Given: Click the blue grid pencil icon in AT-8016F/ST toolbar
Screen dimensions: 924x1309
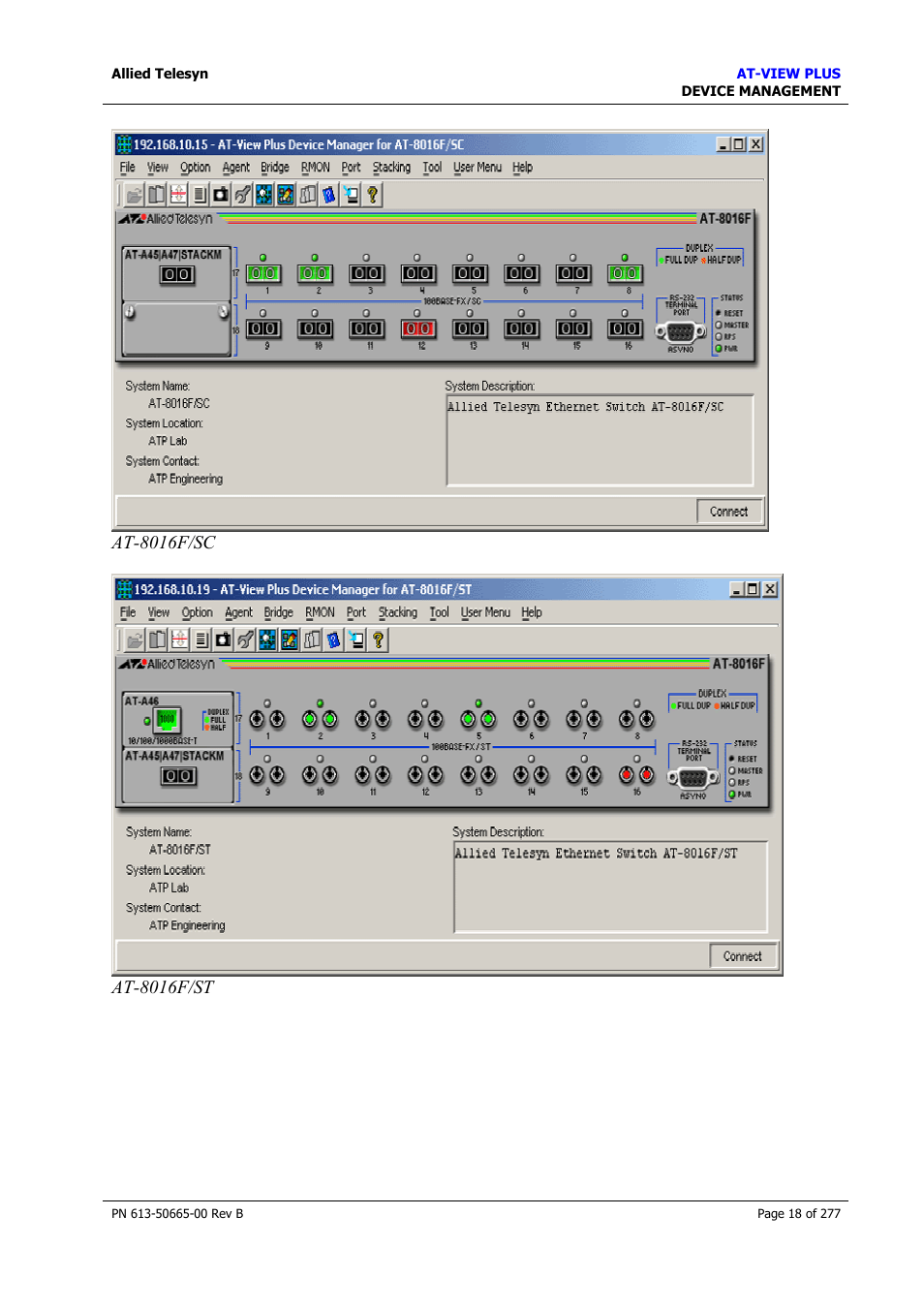Looking at the screenshot, I should (x=290, y=639).
